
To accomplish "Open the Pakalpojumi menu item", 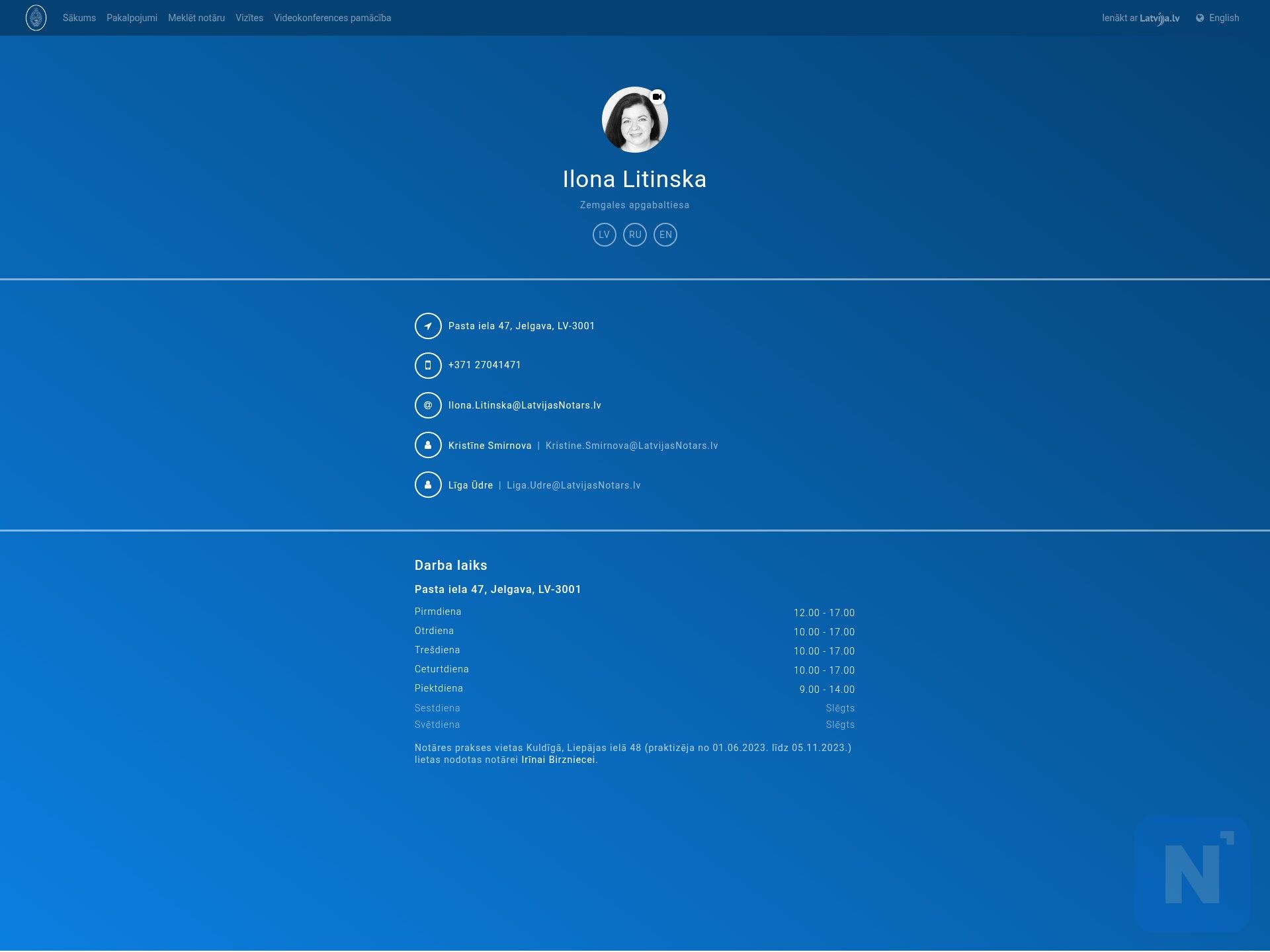I will (132, 18).
